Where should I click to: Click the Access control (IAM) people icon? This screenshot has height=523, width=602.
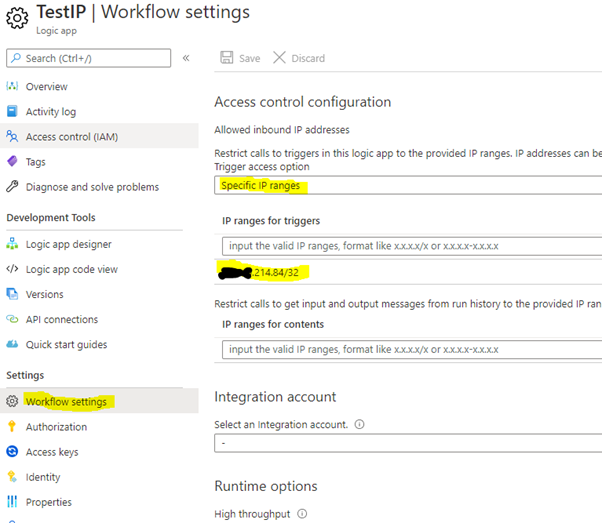coord(12,136)
